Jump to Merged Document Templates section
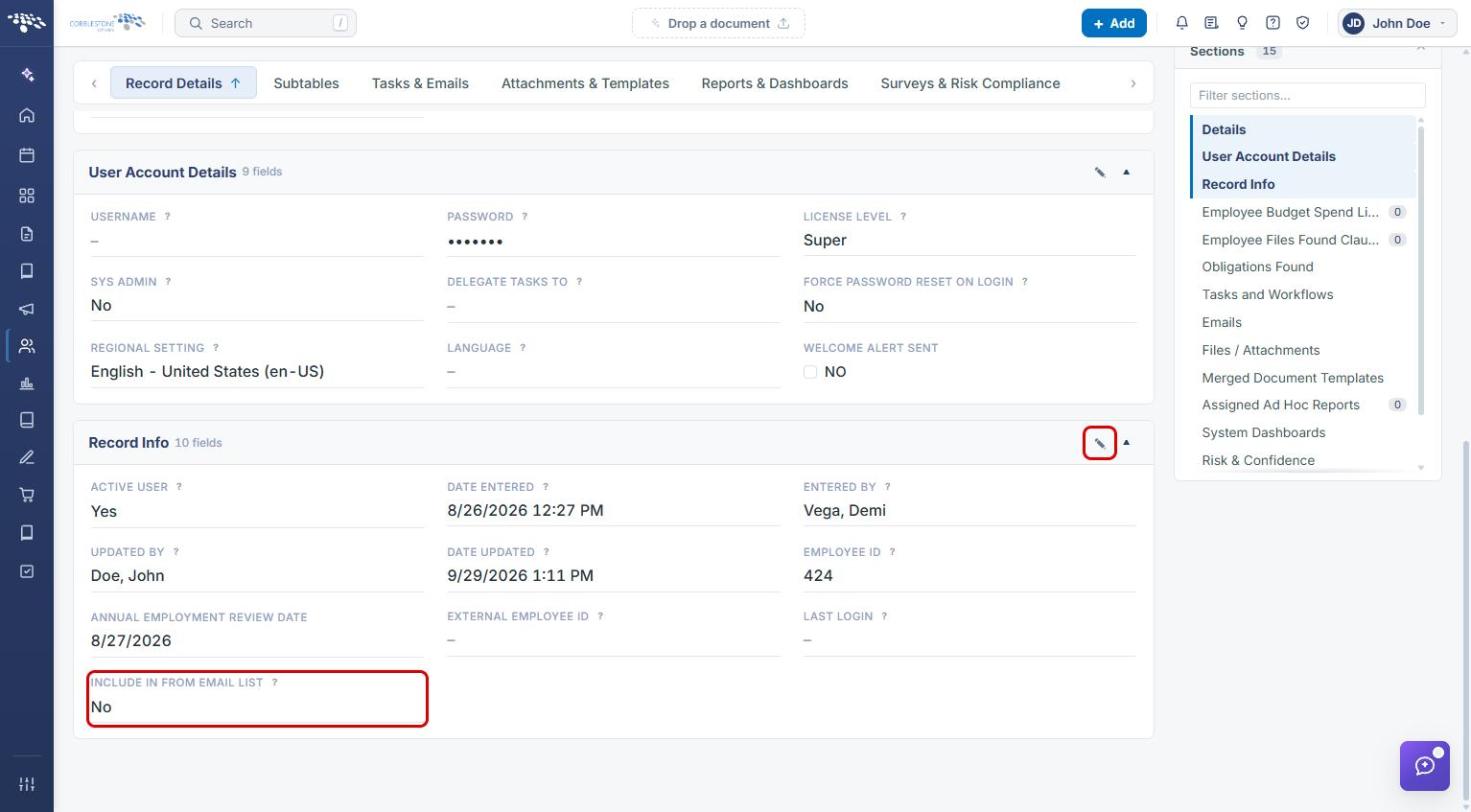 pos(1292,378)
